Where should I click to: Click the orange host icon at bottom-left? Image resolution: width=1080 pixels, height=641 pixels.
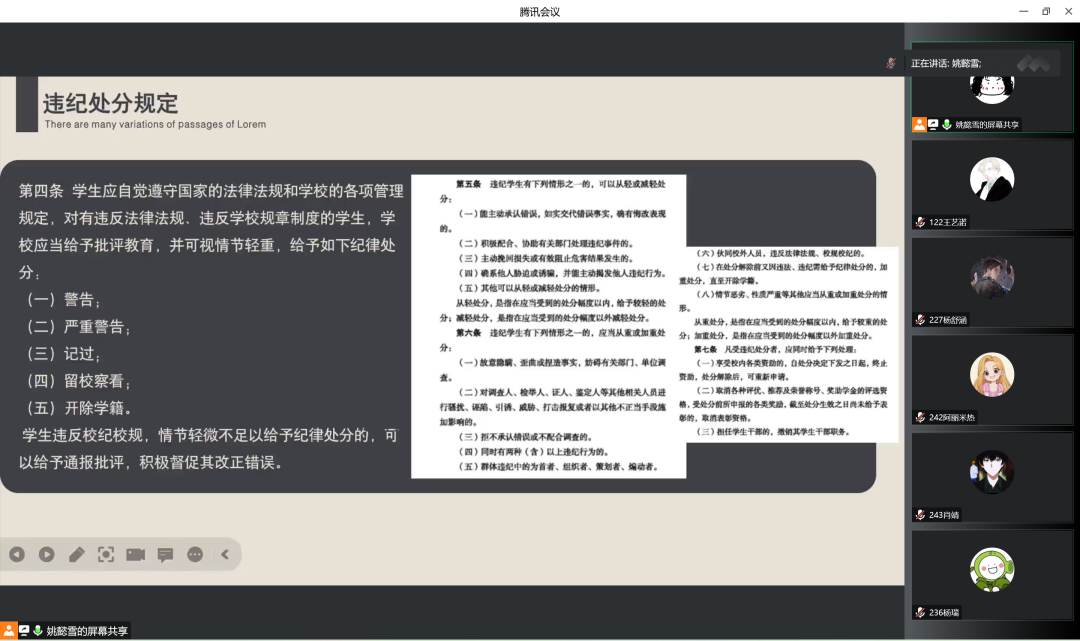point(8,631)
